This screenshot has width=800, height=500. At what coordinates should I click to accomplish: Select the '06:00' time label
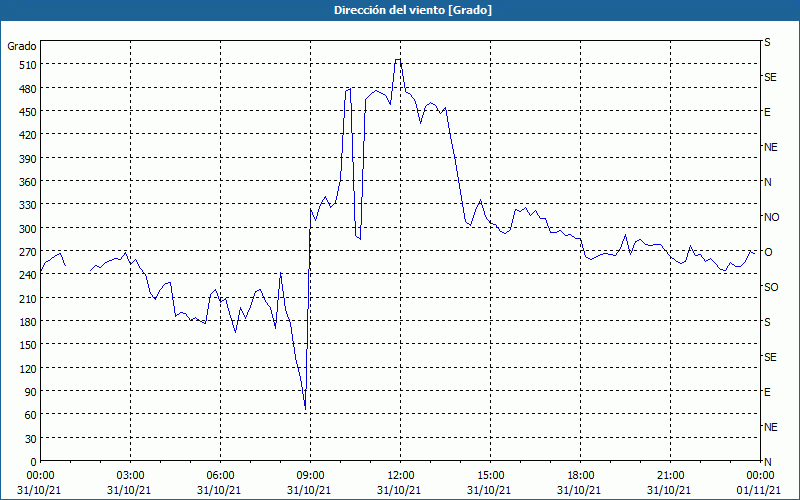click(x=220, y=476)
